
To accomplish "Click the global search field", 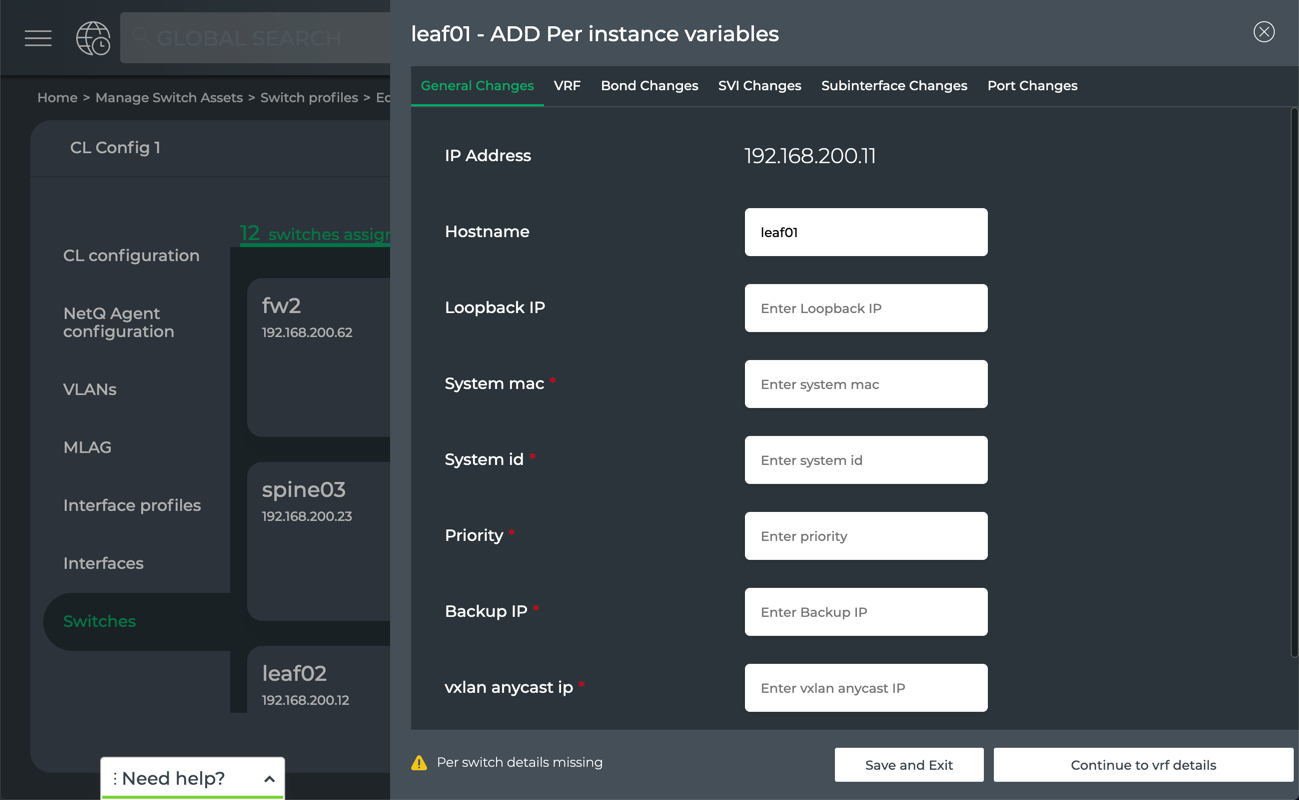I will pyautogui.click(x=260, y=38).
